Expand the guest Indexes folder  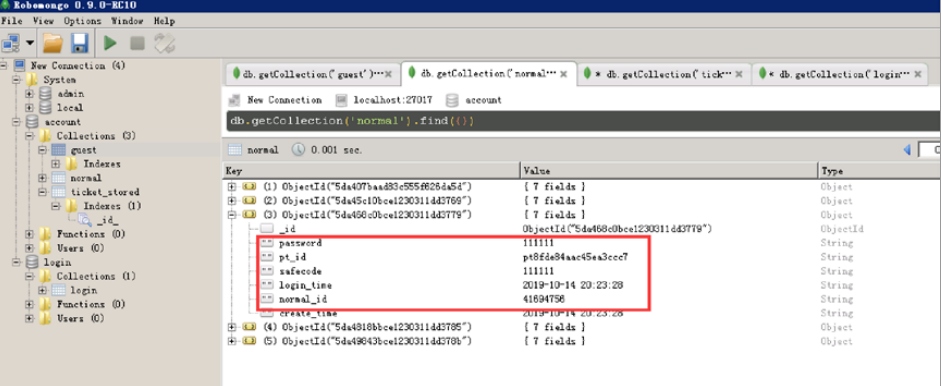click(55, 164)
